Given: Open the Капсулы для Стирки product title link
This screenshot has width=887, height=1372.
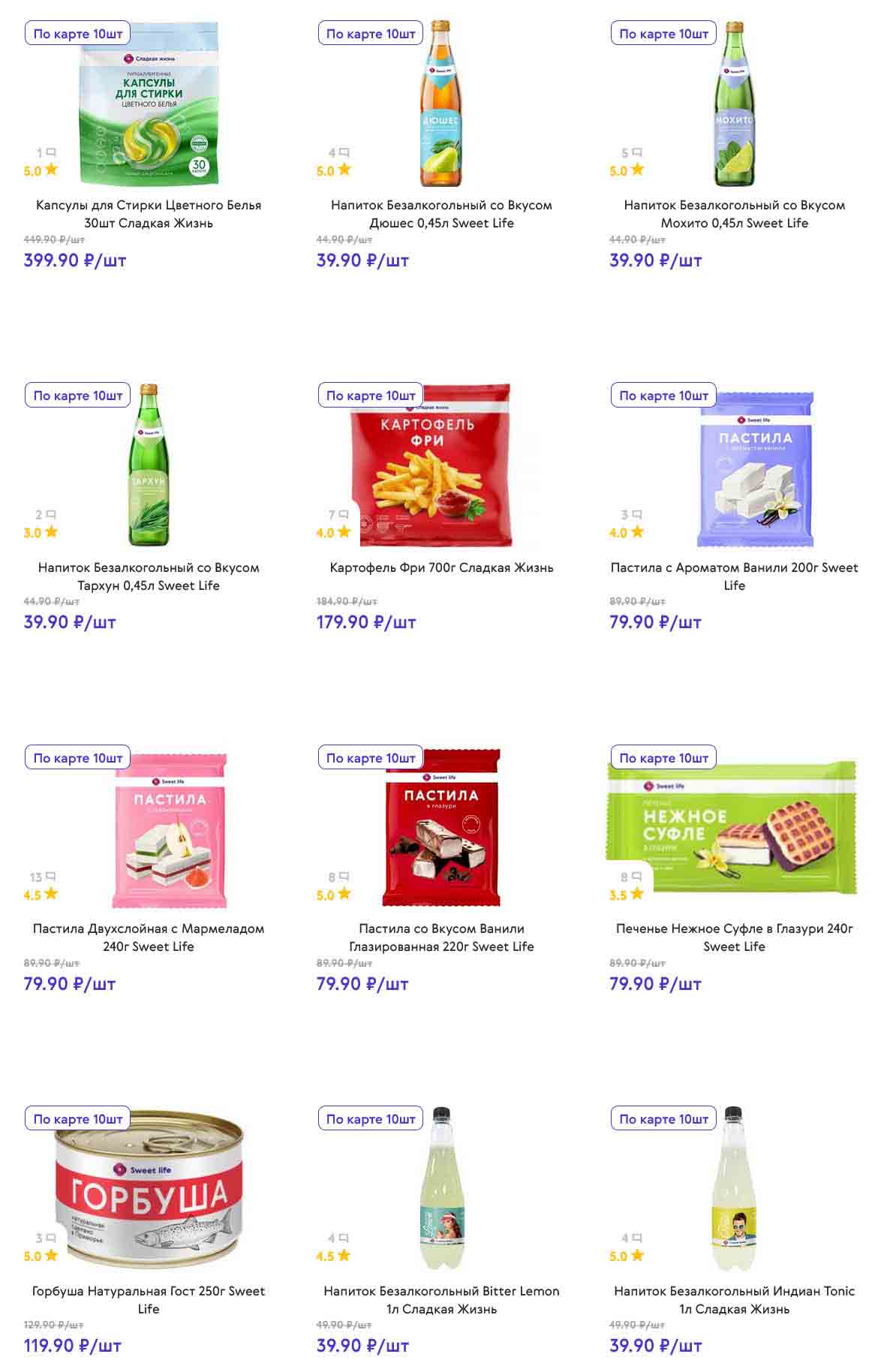Looking at the screenshot, I should click(x=149, y=214).
